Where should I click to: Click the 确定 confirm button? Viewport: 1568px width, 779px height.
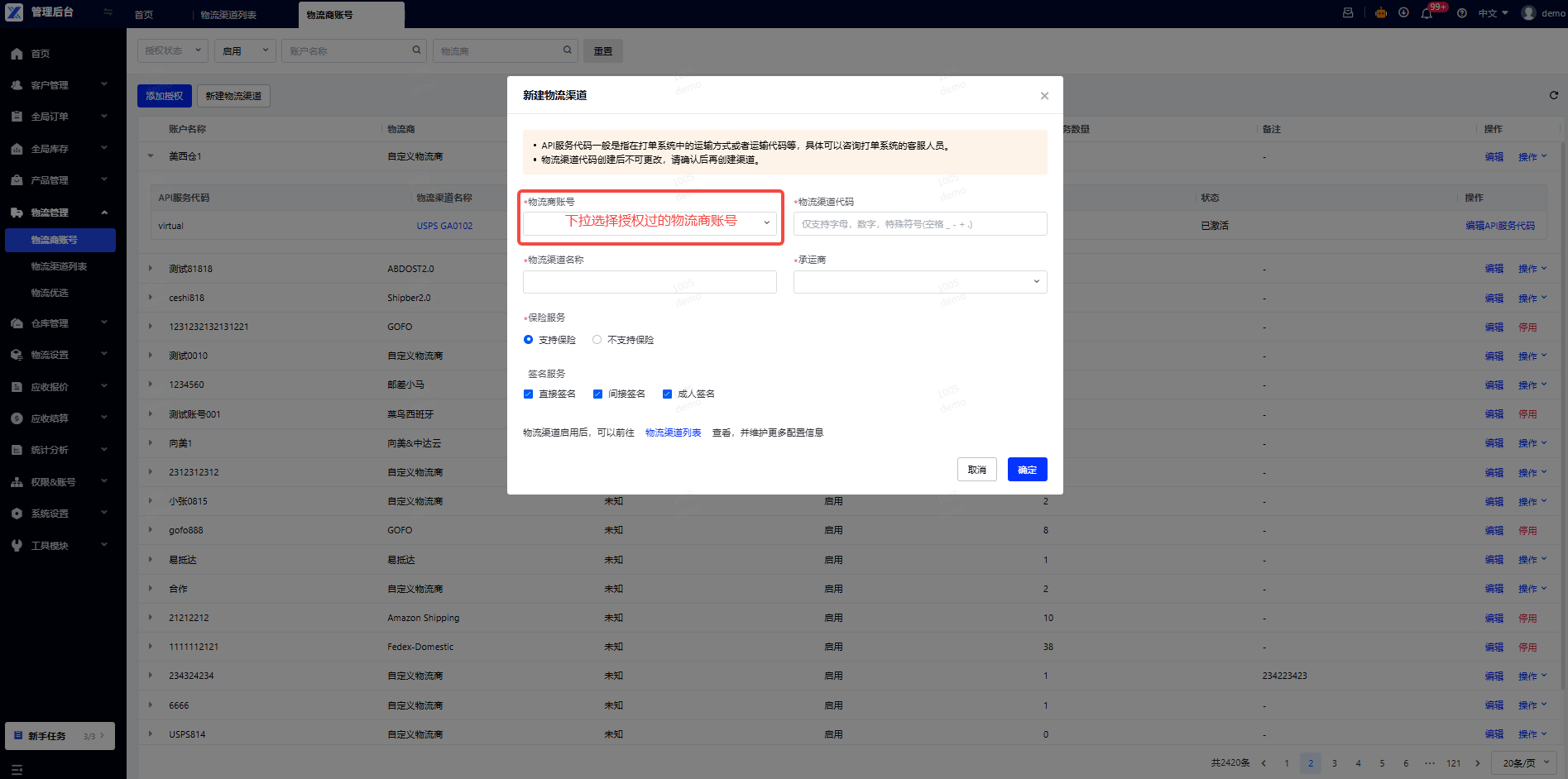[x=1027, y=470]
